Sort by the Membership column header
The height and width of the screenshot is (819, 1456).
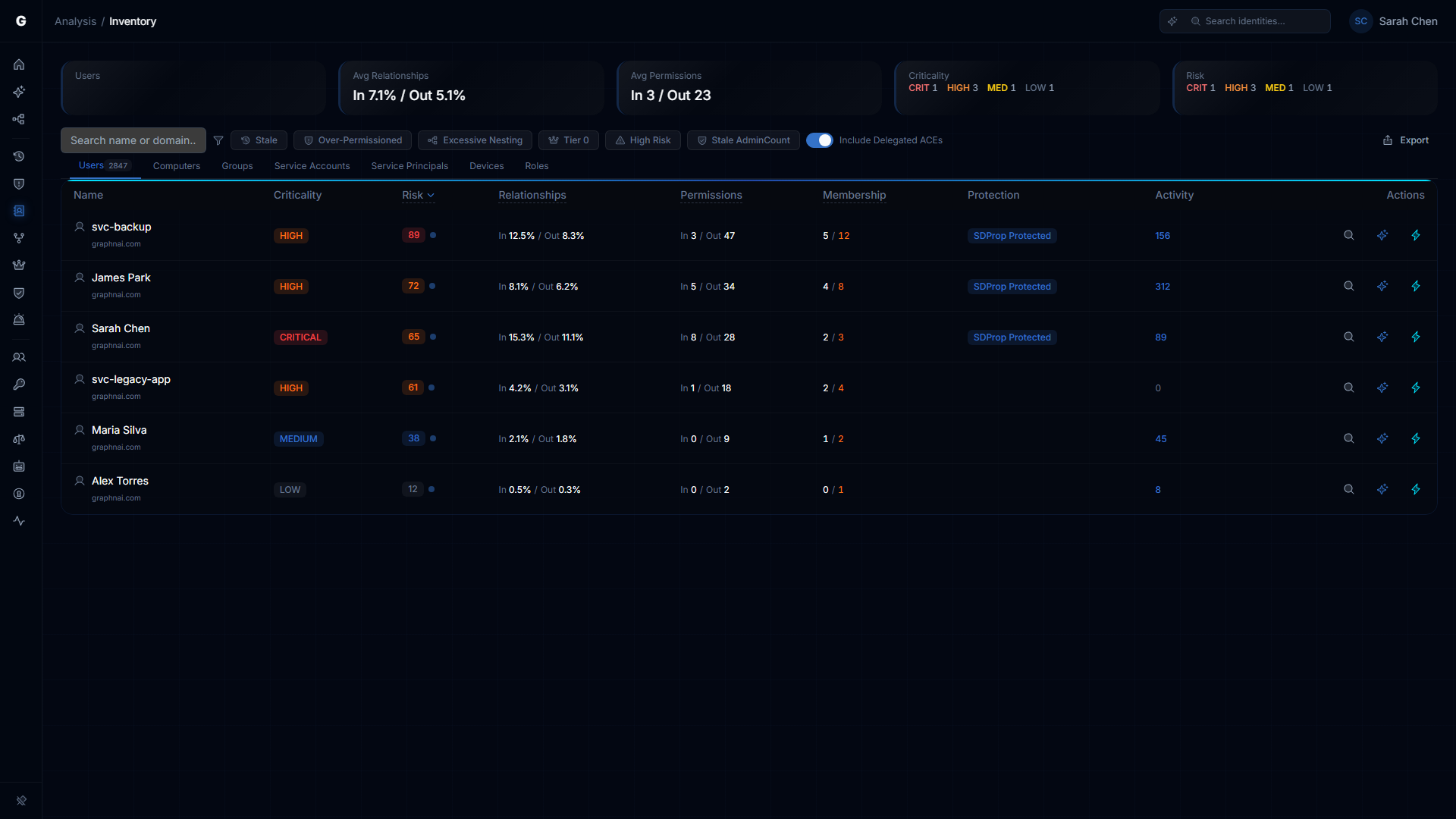coord(854,195)
